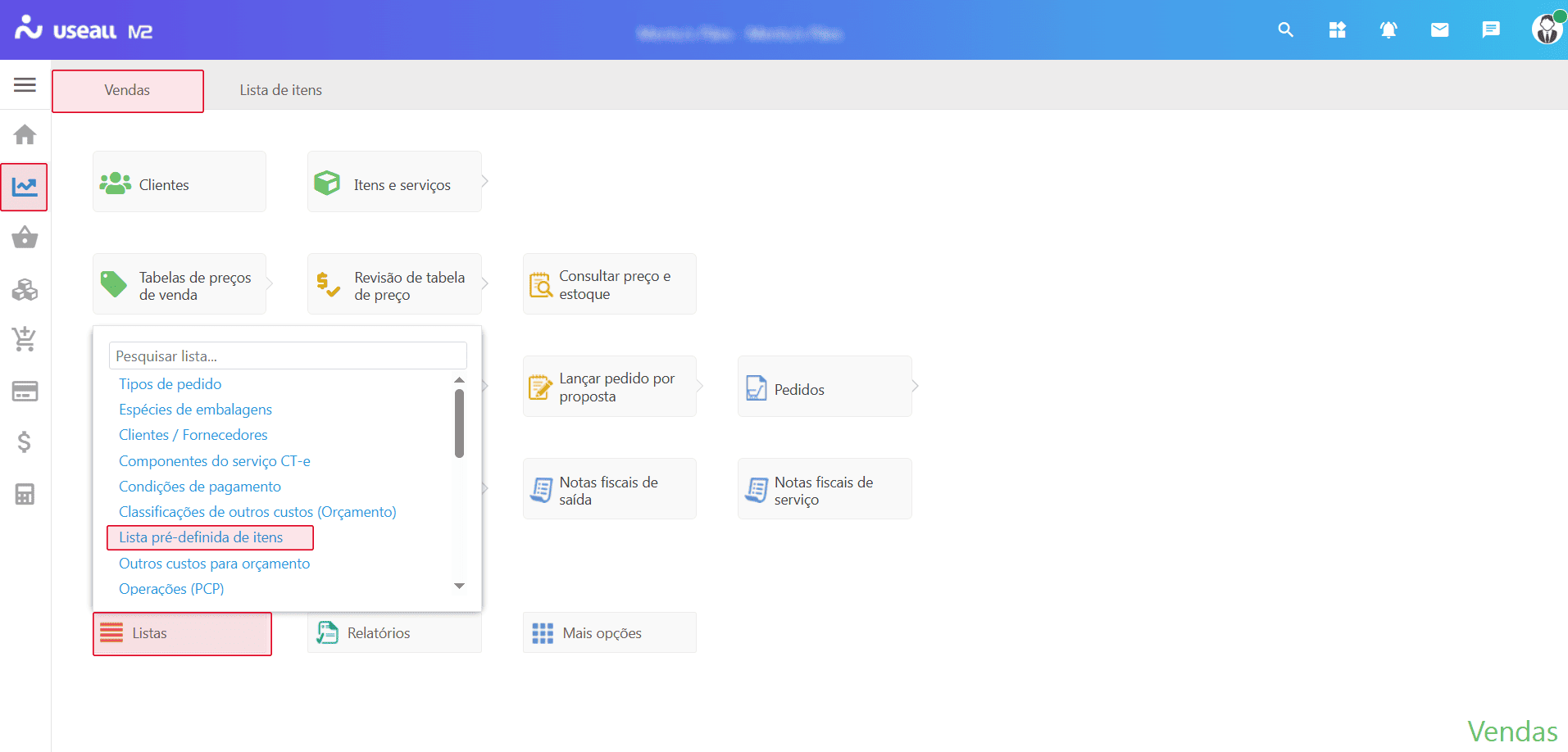Open the mail envelope icon

[1439, 30]
